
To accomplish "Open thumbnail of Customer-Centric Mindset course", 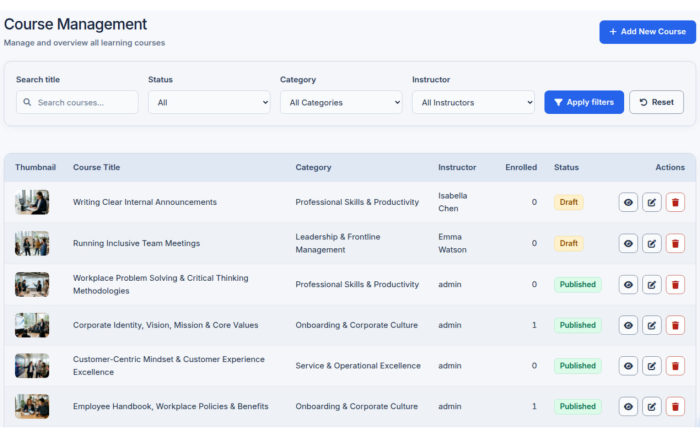I will click(x=32, y=366).
